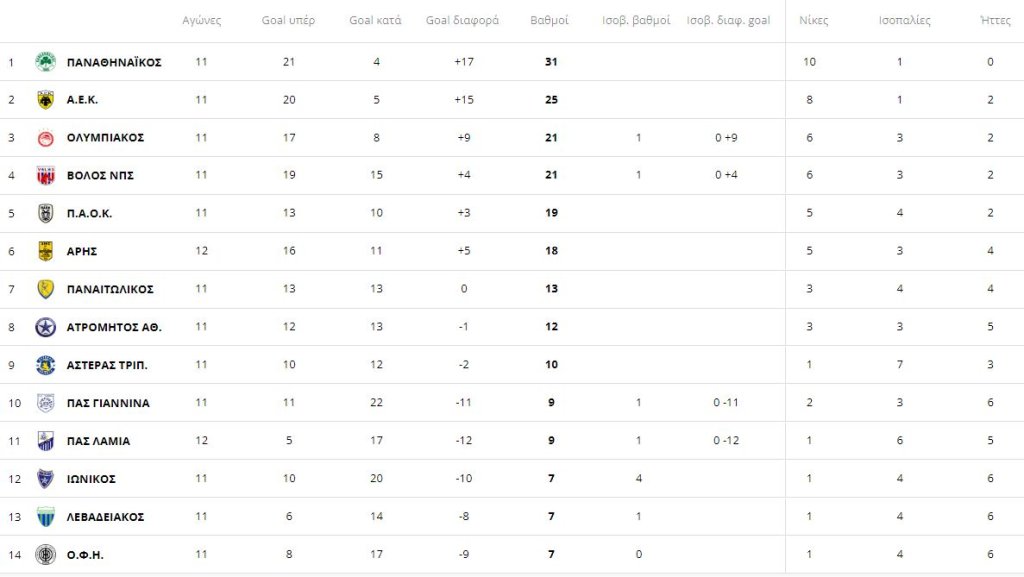Click the Ολυμπιακός red round crest
Image resolution: width=1024 pixels, height=577 pixels.
[x=45, y=138]
